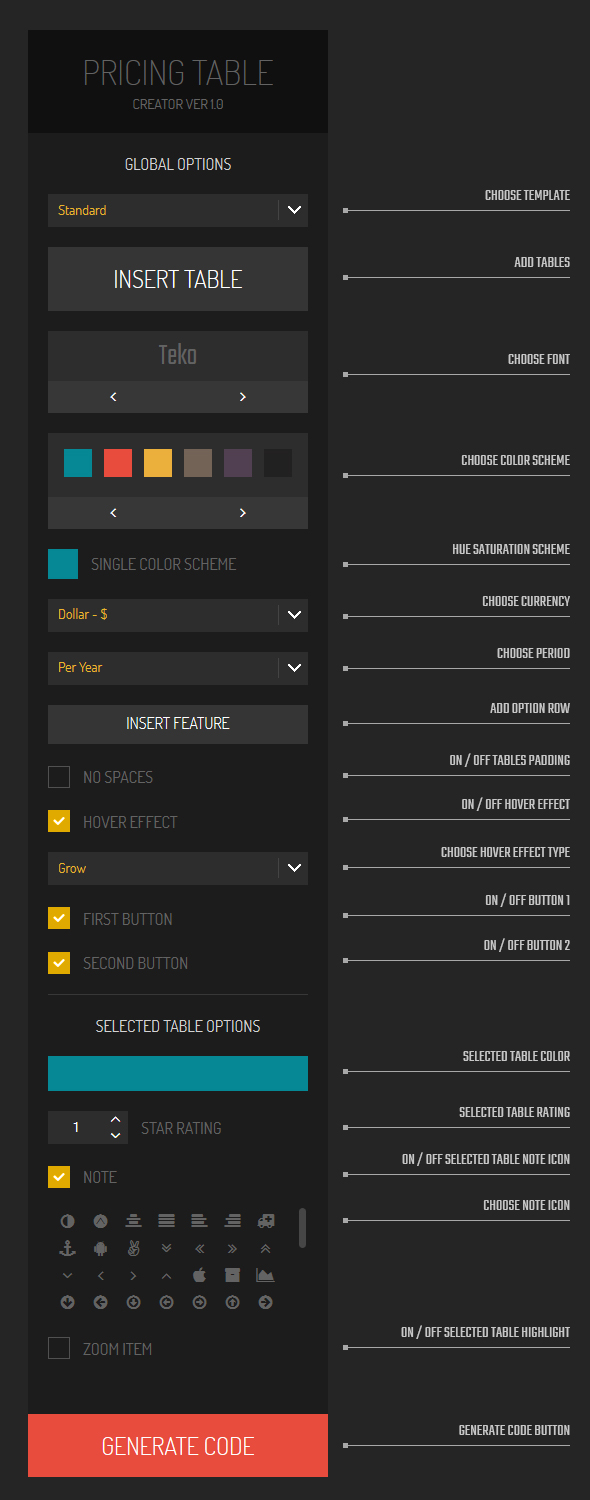
Task: Pick the Android robot note icon
Action: (101, 1248)
